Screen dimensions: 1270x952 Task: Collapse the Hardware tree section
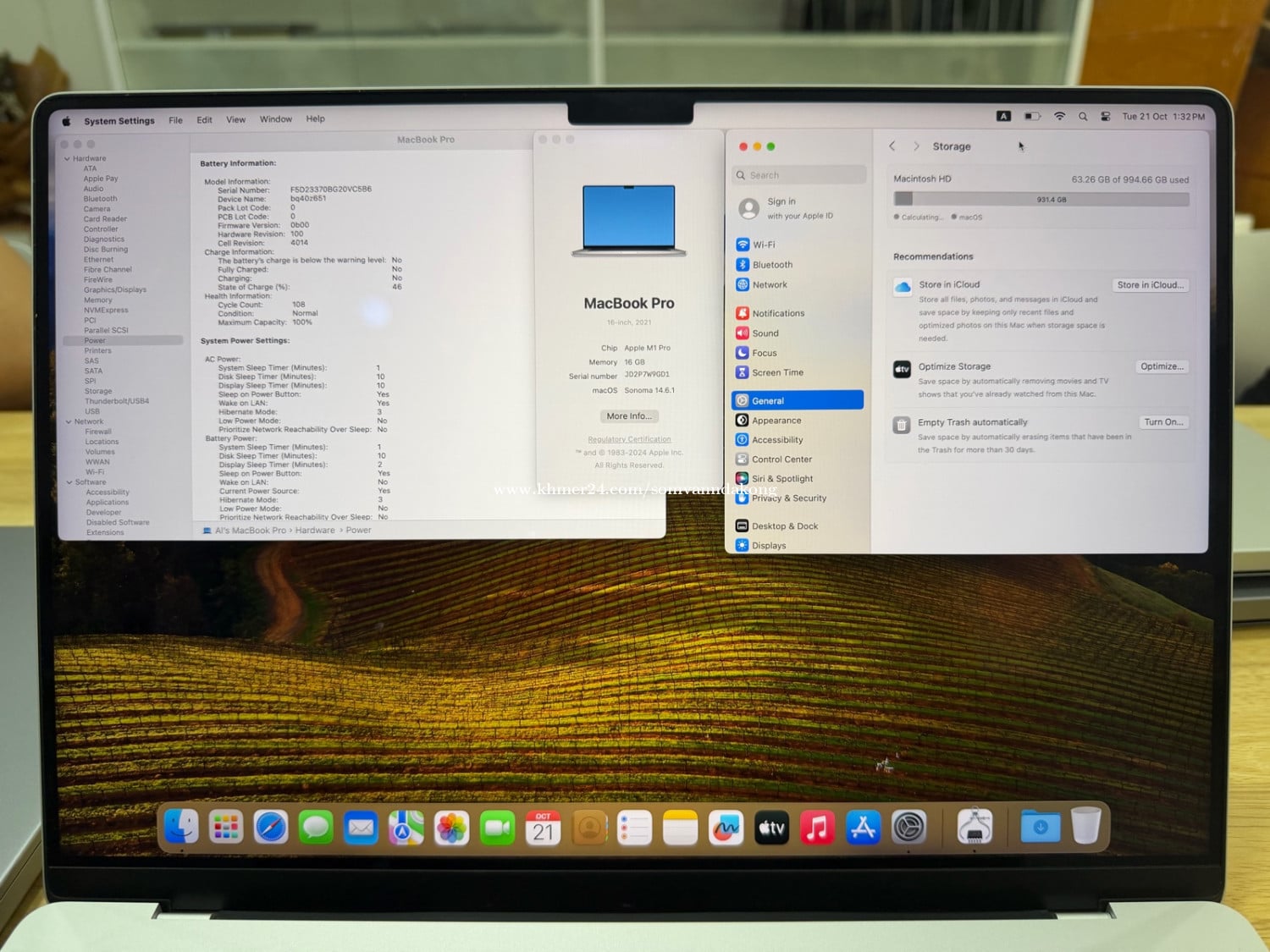coord(68,159)
